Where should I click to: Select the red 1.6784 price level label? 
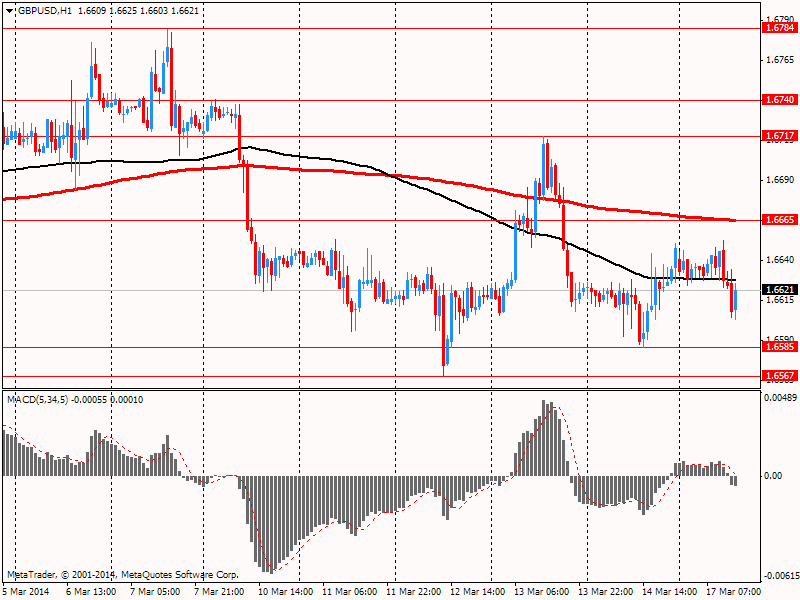click(x=780, y=28)
